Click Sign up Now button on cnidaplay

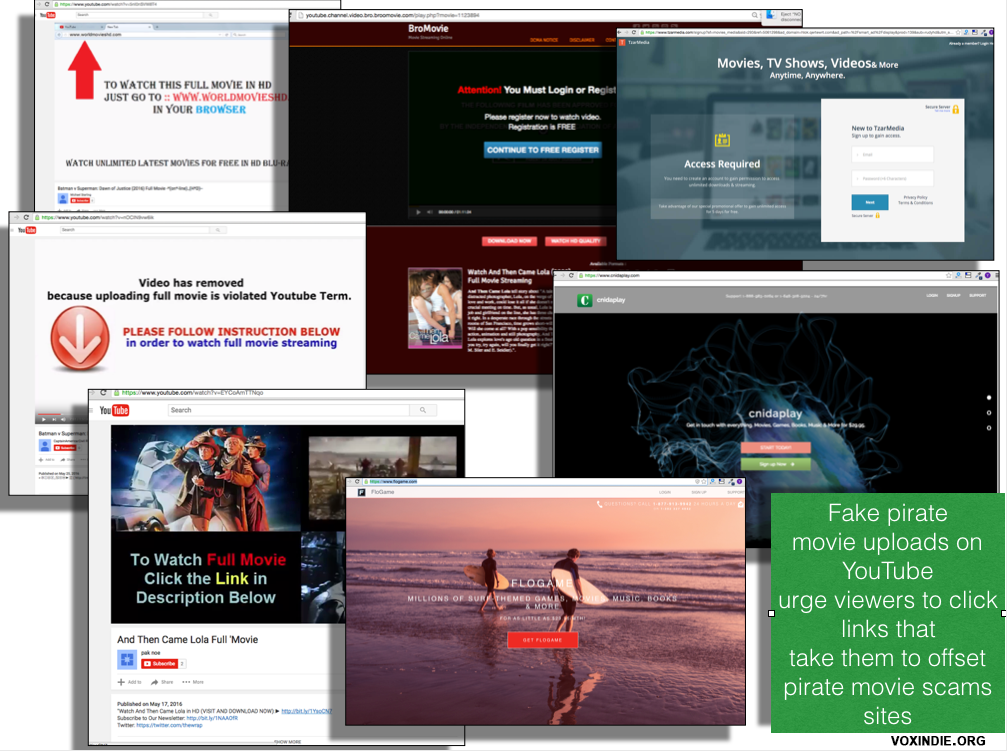point(776,464)
